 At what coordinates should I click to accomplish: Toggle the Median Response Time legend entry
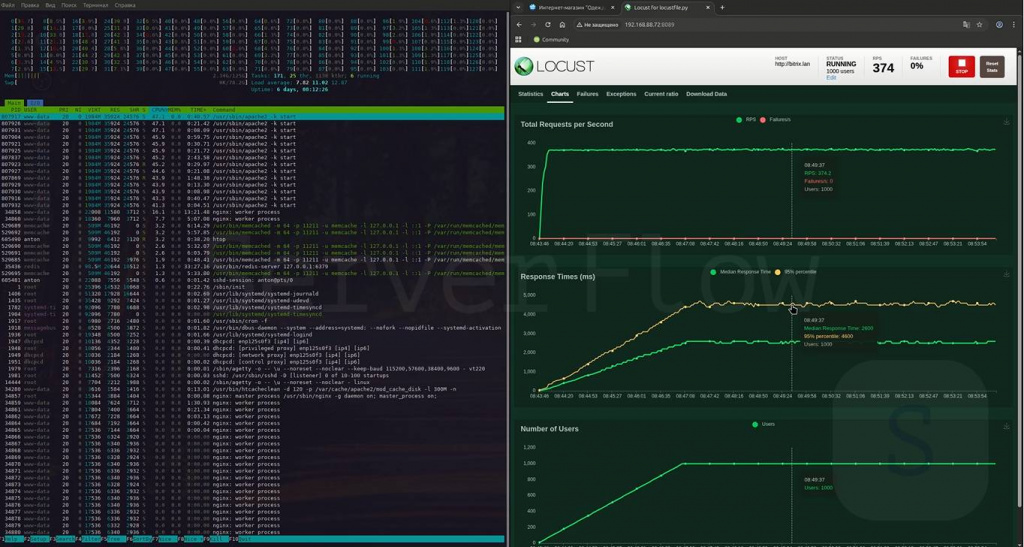tap(740, 272)
